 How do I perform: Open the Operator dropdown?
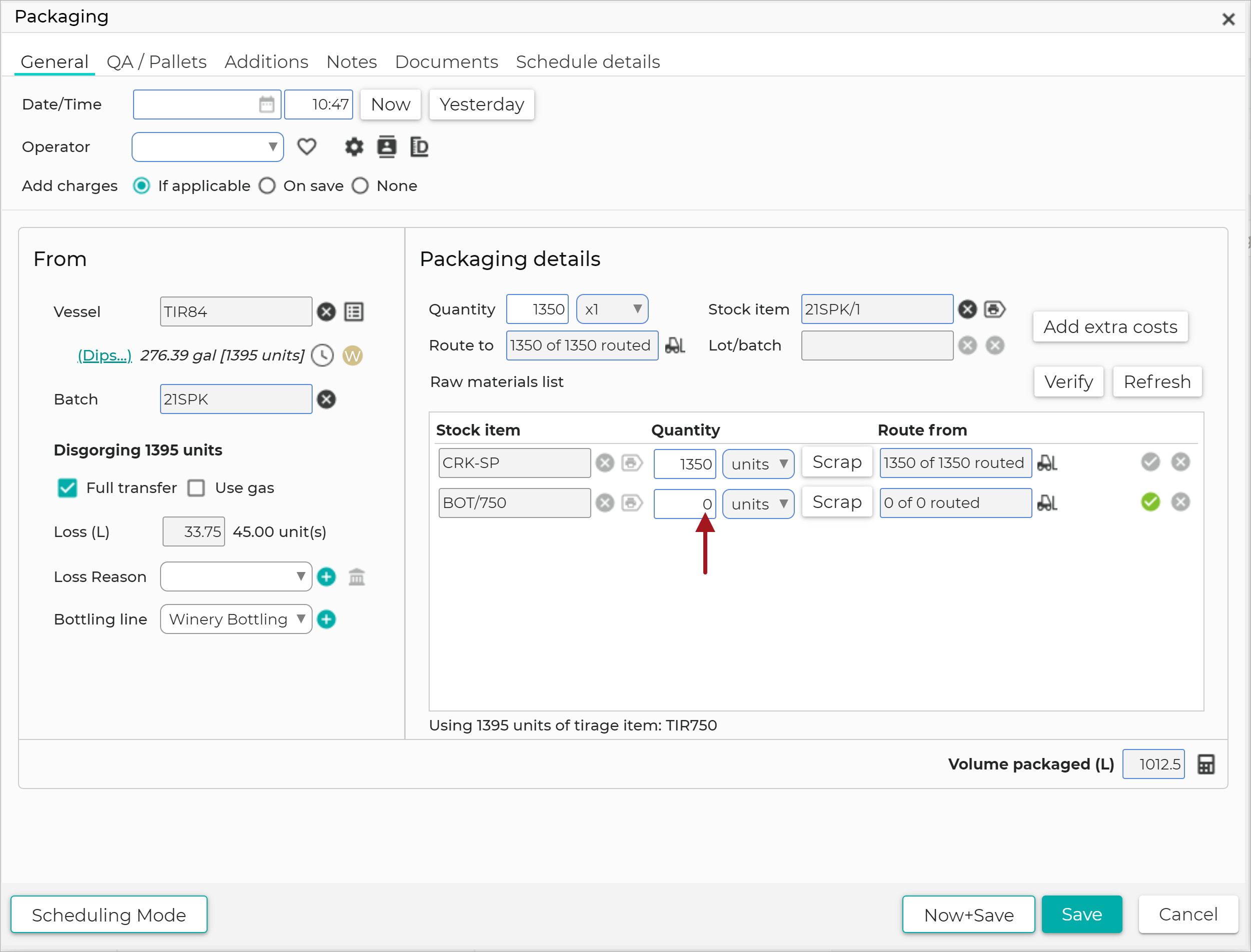[208, 147]
